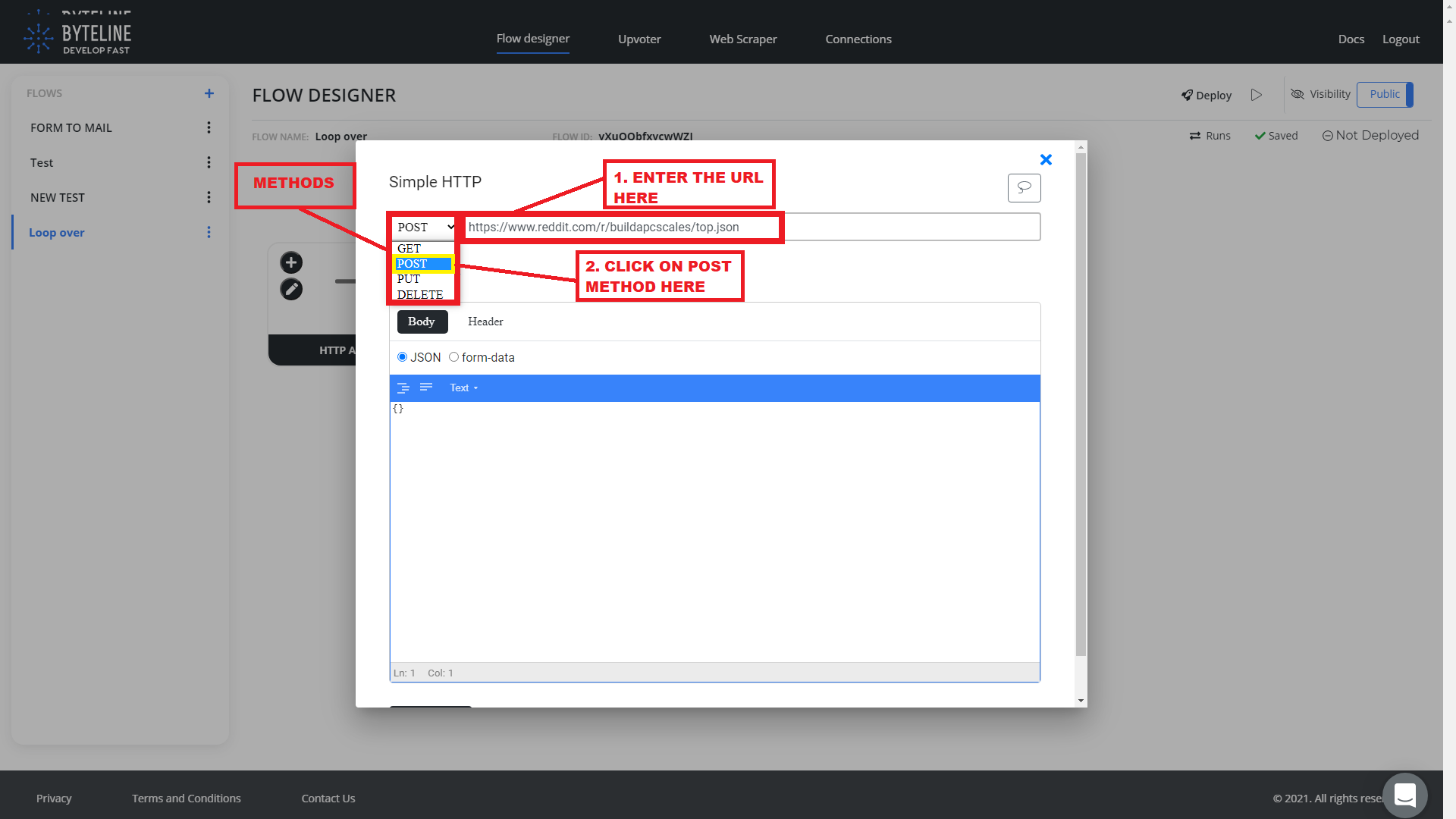This screenshot has width=1456, height=819.
Task: Toggle the Visibility eye icon
Action: pyautogui.click(x=1298, y=94)
